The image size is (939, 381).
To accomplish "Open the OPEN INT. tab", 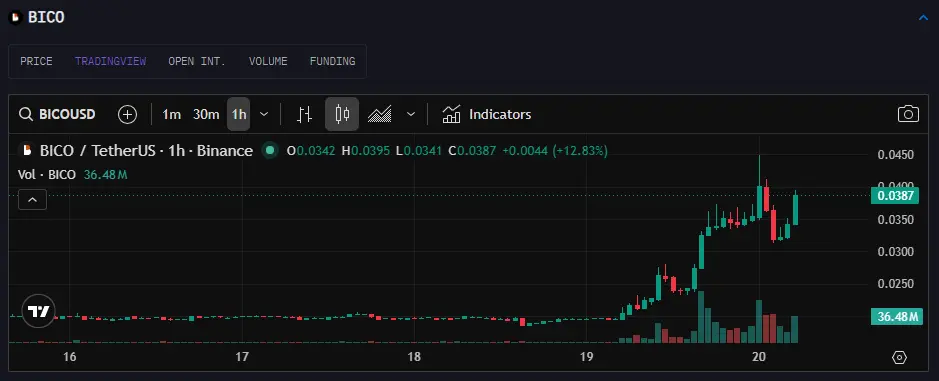I will tap(197, 61).
